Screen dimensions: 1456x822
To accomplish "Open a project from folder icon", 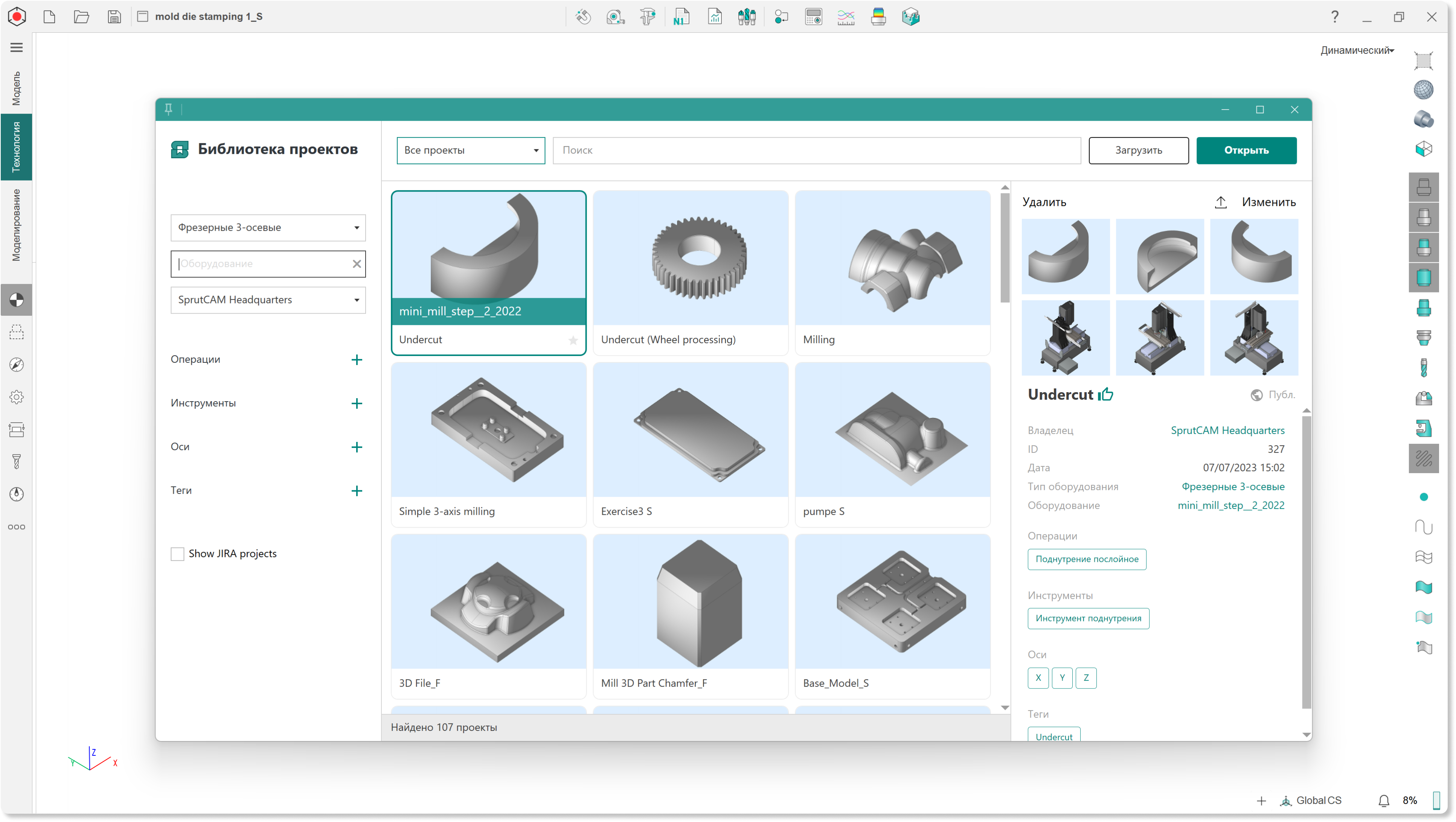I will click(x=81, y=17).
